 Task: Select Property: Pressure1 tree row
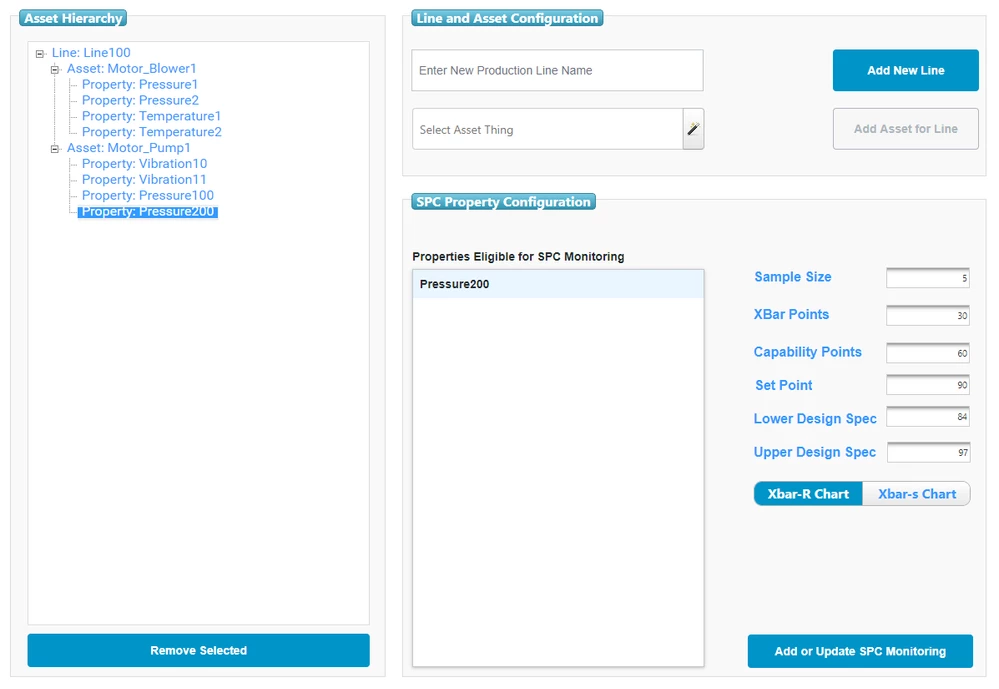[140, 84]
